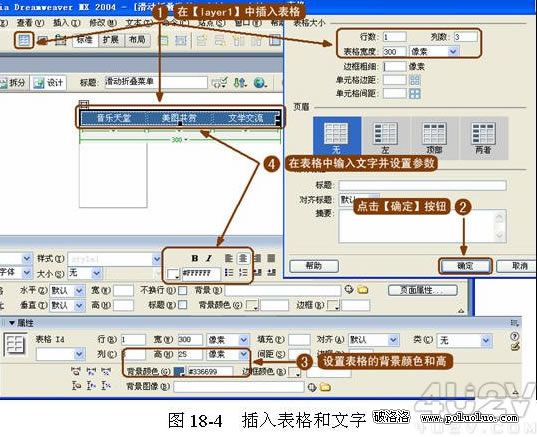Open the text color swatch #FFFFFF
Image resolution: width=537 pixels, height=437 pixels.
point(173,274)
